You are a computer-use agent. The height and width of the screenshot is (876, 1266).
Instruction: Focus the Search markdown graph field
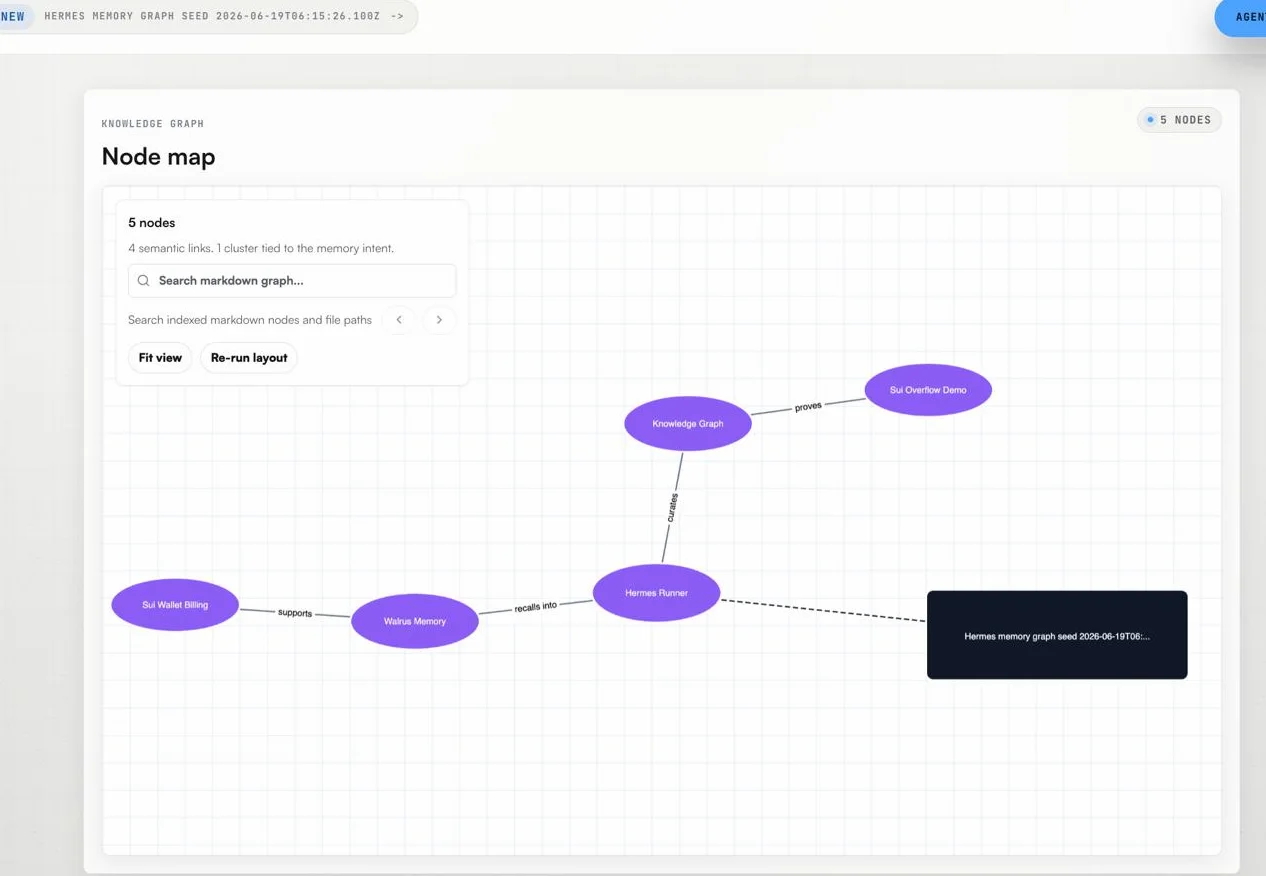(292, 281)
